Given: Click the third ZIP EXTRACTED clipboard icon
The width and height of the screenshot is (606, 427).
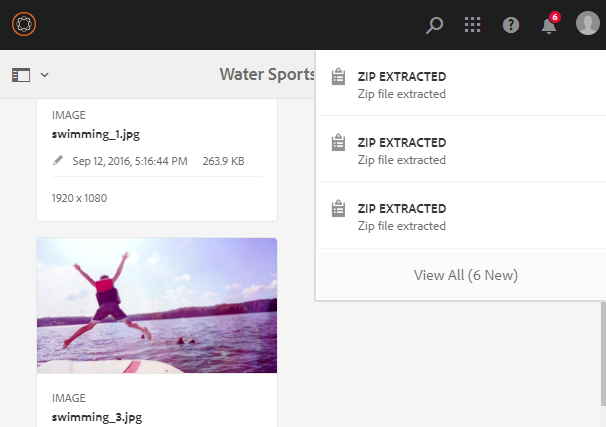Looking at the screenshot, I should (338, 209).
